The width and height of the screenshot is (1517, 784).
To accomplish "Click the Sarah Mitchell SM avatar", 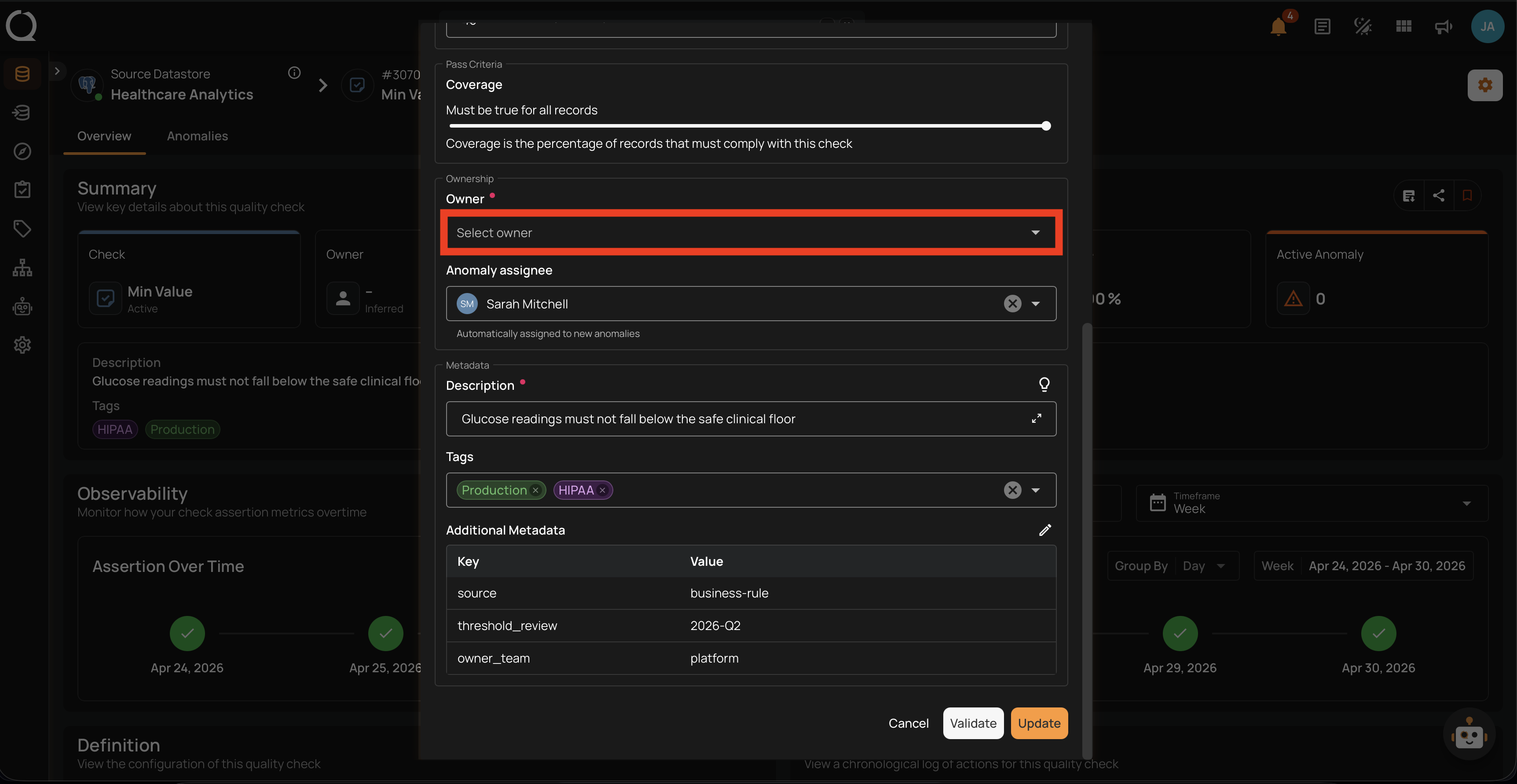I will (x=467, y=304).
